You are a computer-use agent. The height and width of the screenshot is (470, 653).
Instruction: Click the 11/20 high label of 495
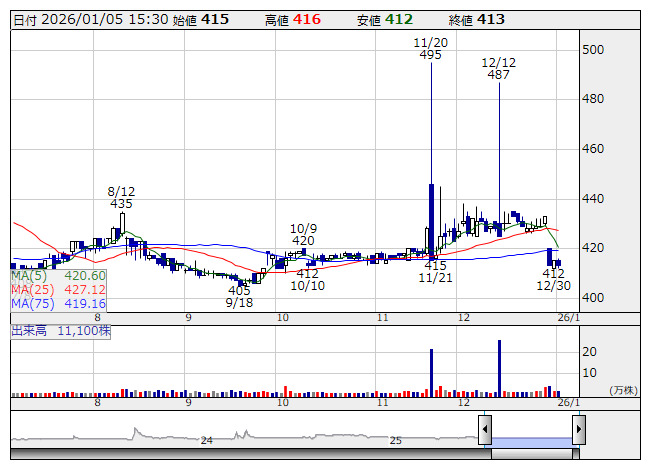click(431, 49)
